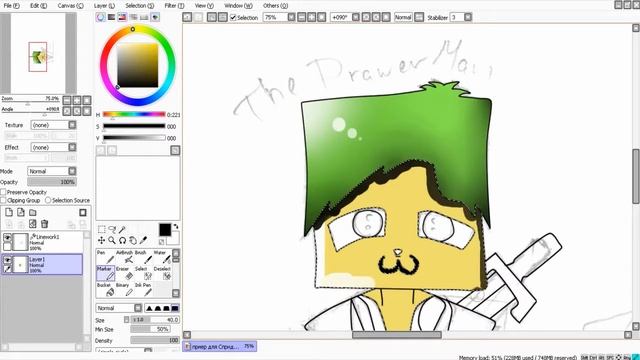The width and height of the screenshot is (640, 360).
Task: Open the Canvas menu
Action: click(x=70, y=6)
